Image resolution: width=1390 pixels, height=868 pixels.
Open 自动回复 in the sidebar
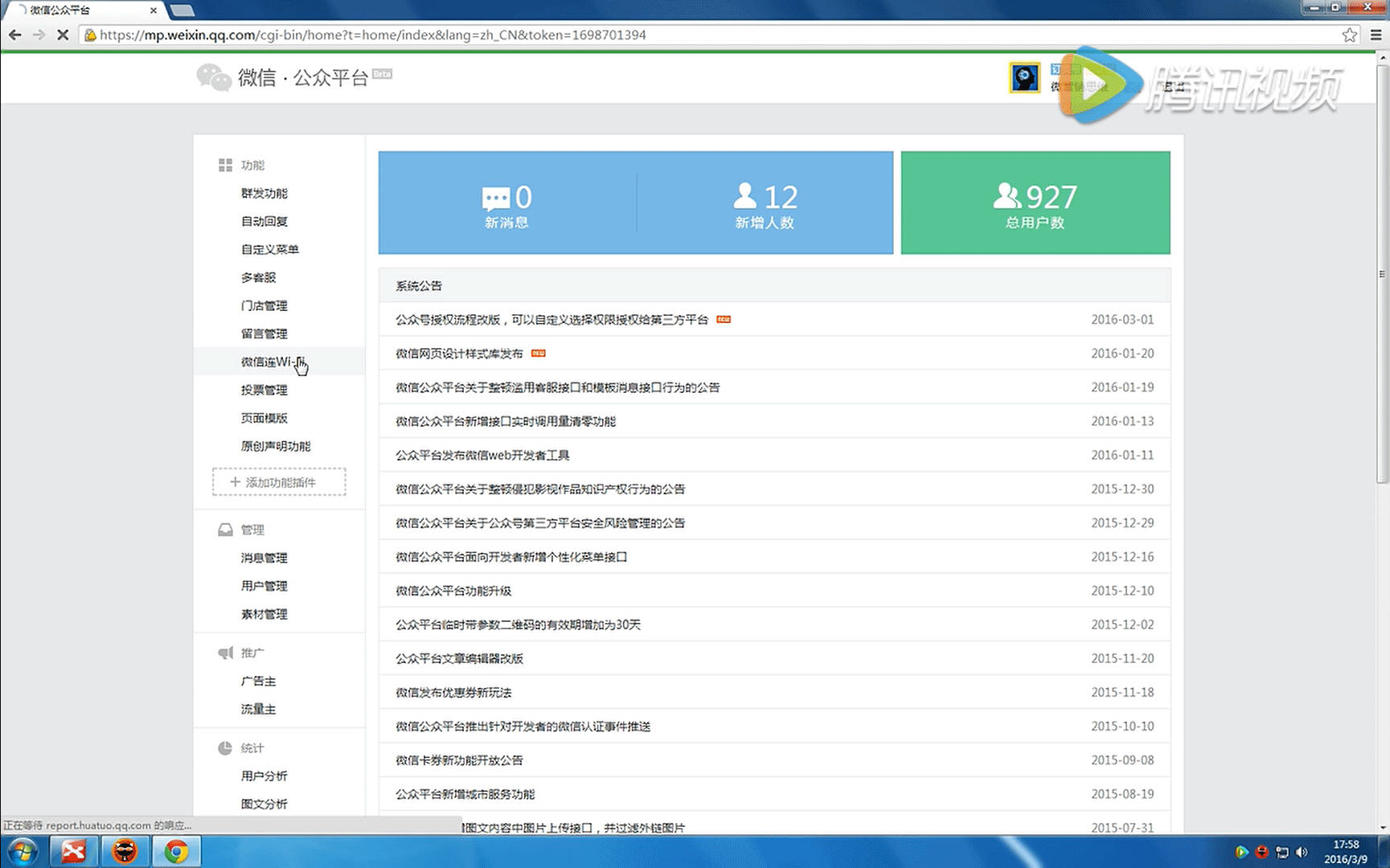click(x=264, y=221)
